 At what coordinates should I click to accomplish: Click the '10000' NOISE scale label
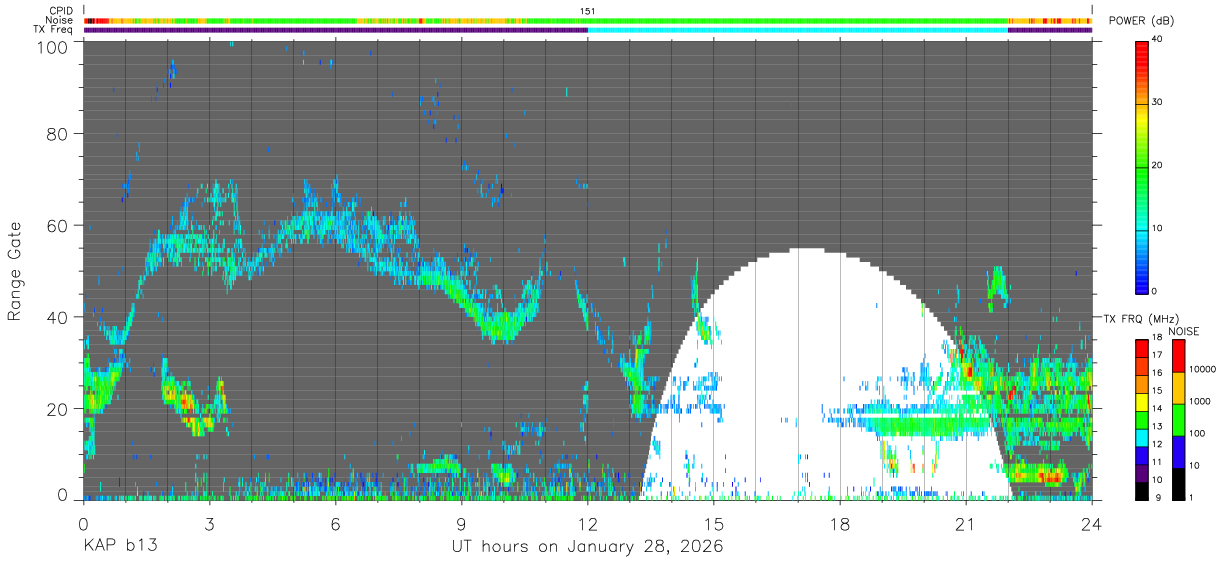pyautogui.click(x=1203, y=369)
